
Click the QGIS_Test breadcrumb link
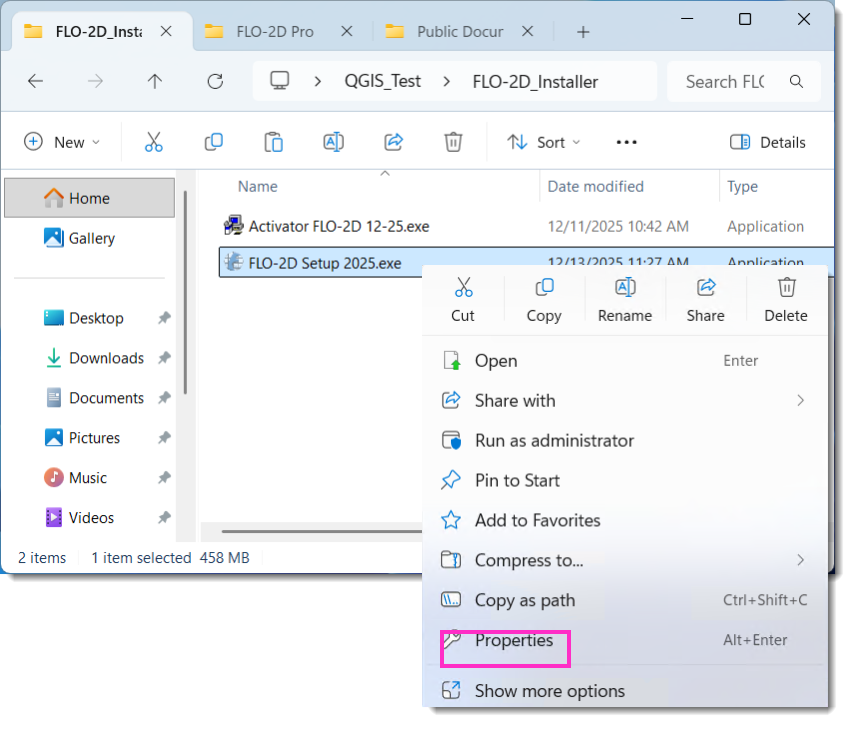pyautogui.click(x=382, y=82)
